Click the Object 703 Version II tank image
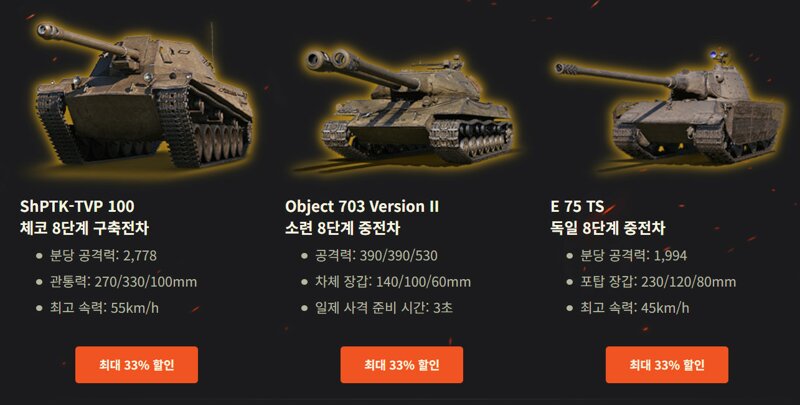The height and width of the screenshot is (405, 800). coord(411,106)
